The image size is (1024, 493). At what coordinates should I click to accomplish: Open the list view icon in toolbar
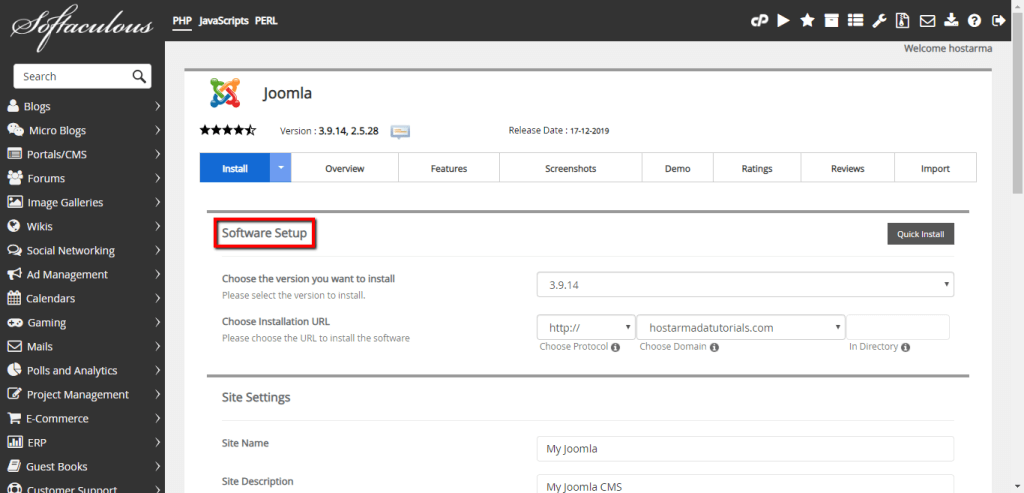(x=855, y=20)
